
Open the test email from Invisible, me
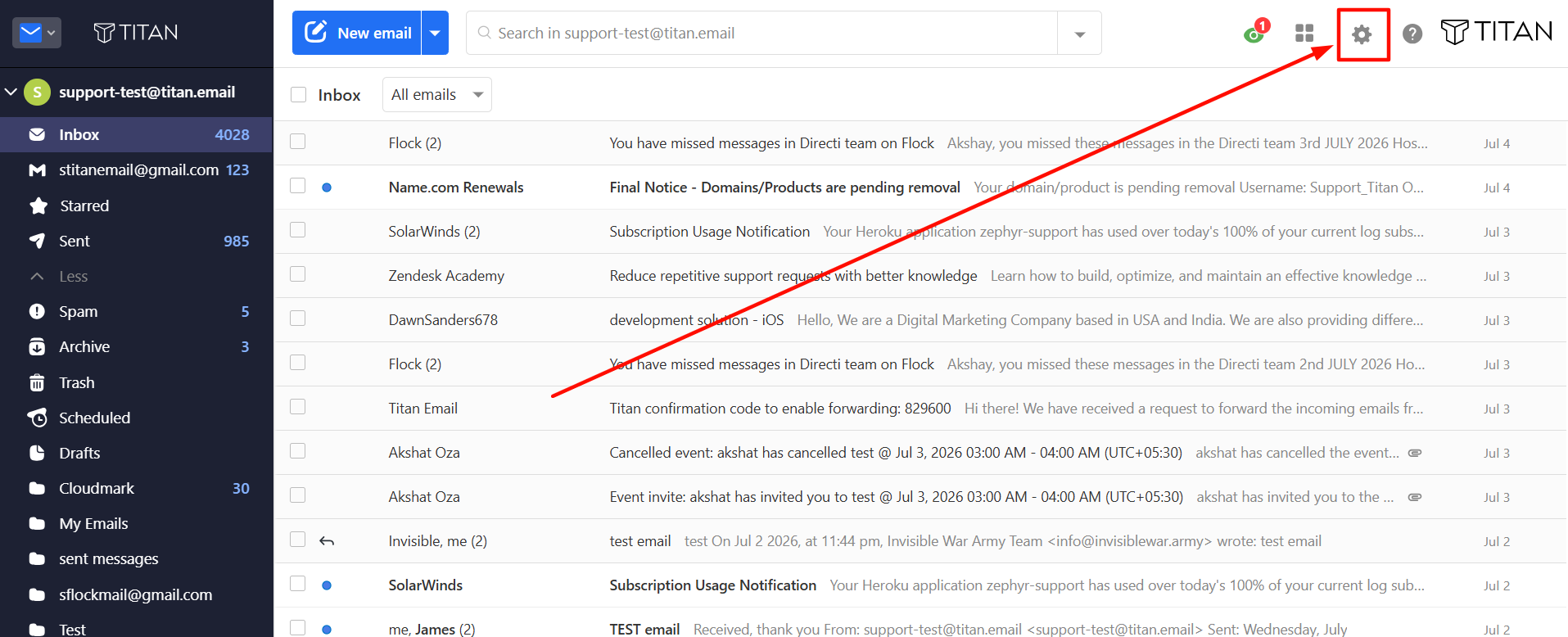(920, 541)
